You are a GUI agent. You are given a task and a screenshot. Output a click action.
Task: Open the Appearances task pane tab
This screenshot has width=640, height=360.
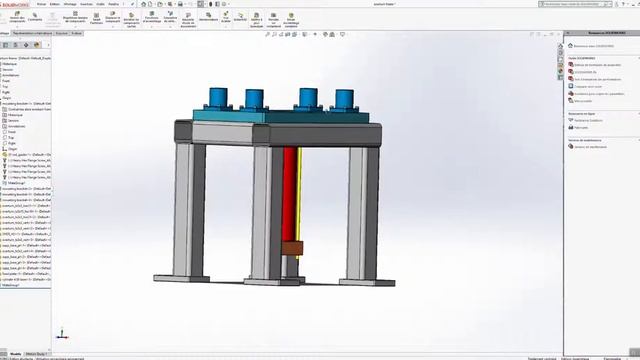point(560,71)
